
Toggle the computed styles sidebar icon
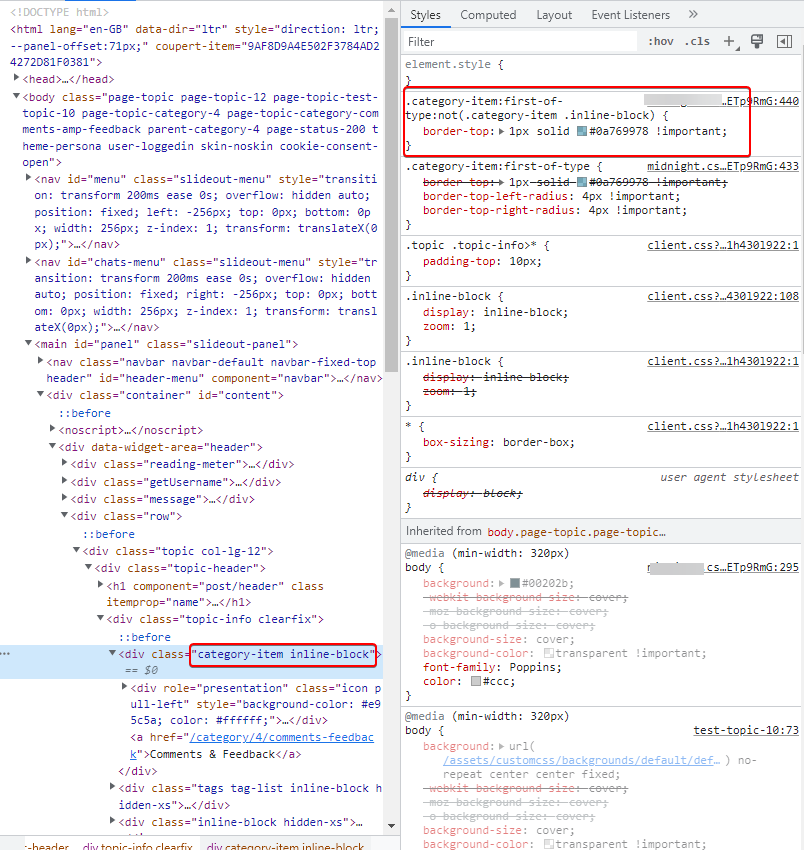[784, 41]
